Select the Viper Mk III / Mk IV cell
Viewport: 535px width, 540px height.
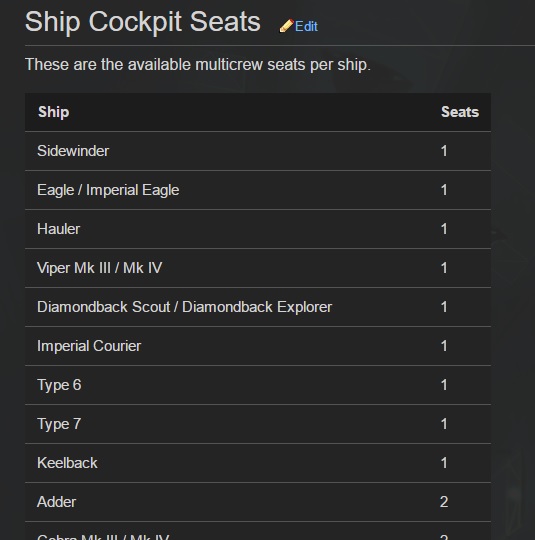tap(100, 268)
